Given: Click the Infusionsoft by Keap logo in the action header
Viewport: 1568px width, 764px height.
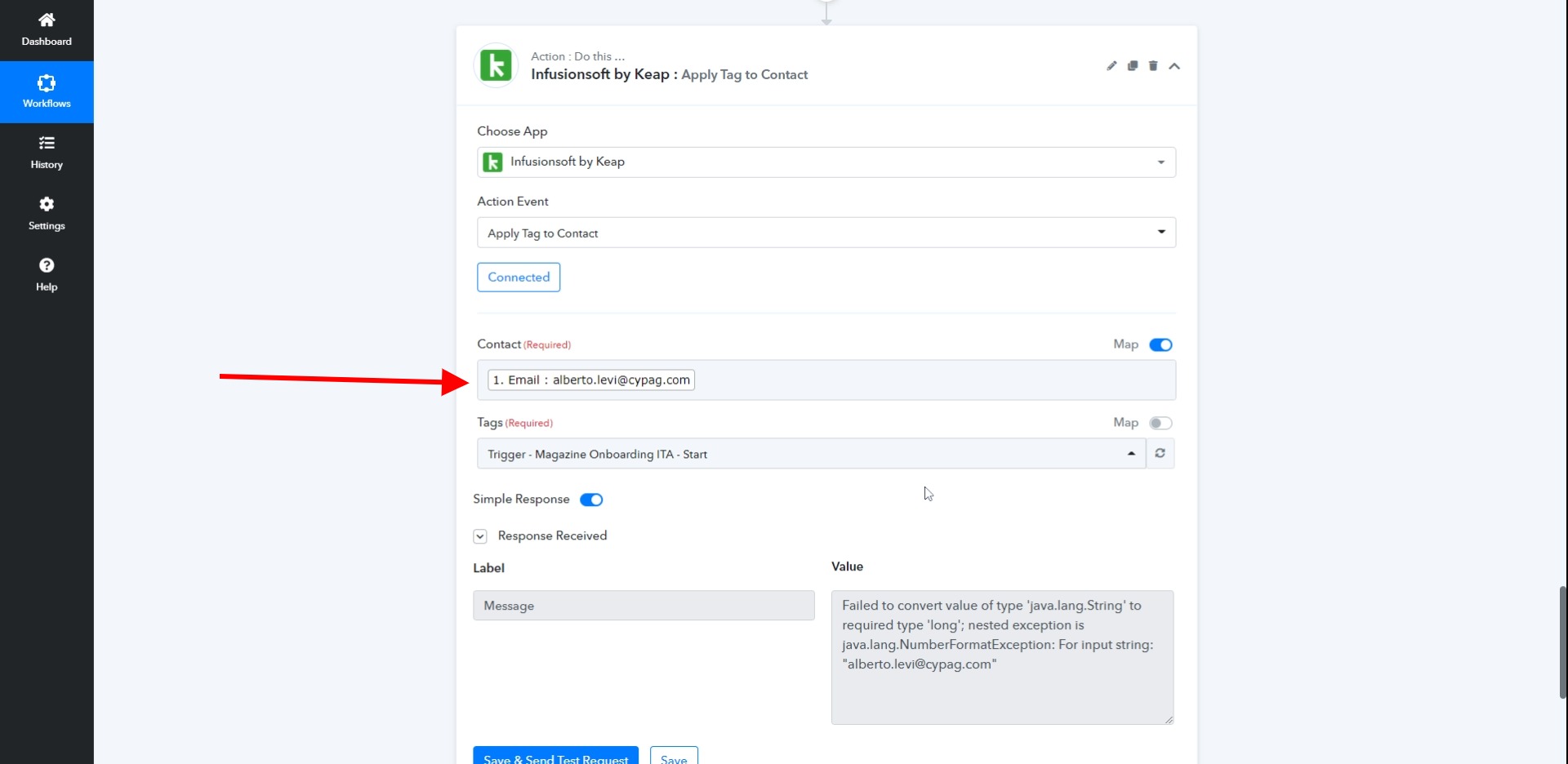Looking at the screenshot, I should (x=496, y=65).
